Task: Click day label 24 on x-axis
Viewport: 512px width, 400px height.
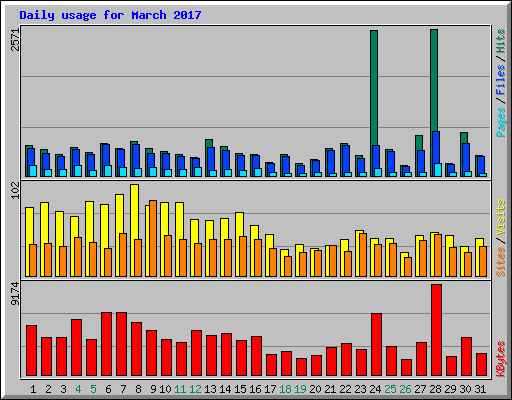Action: (375, 389)
